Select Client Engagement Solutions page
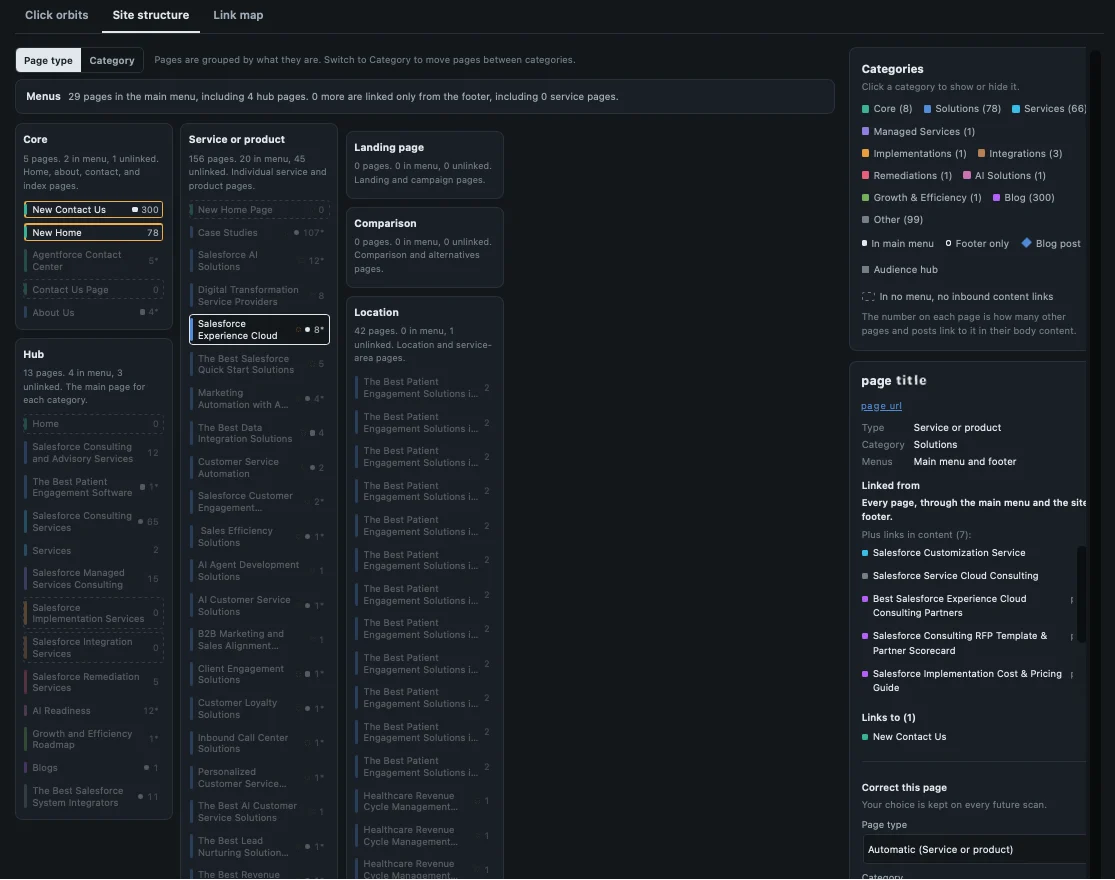 (259, 675)
